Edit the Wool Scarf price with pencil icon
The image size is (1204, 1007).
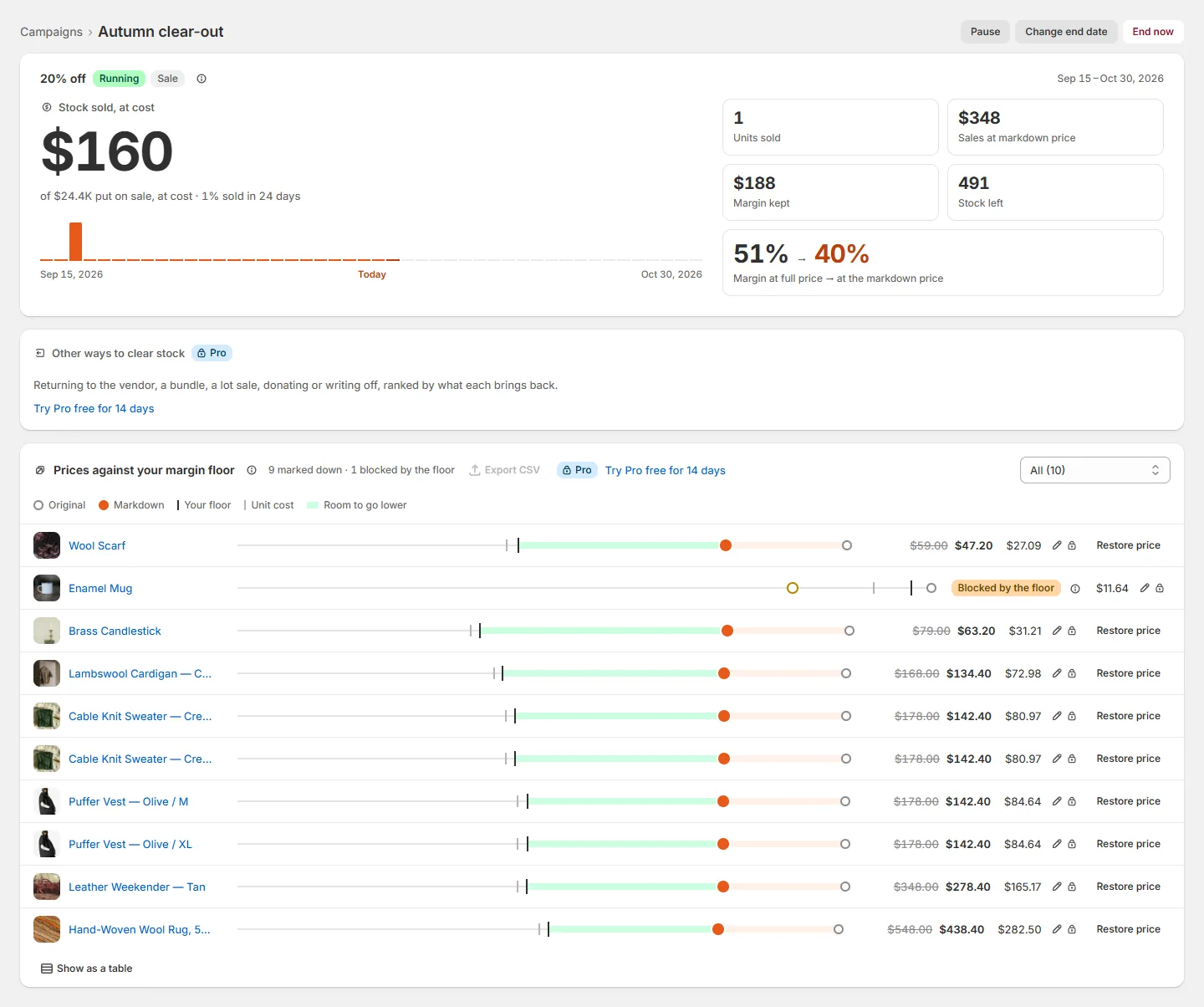tap(1057, 545)
